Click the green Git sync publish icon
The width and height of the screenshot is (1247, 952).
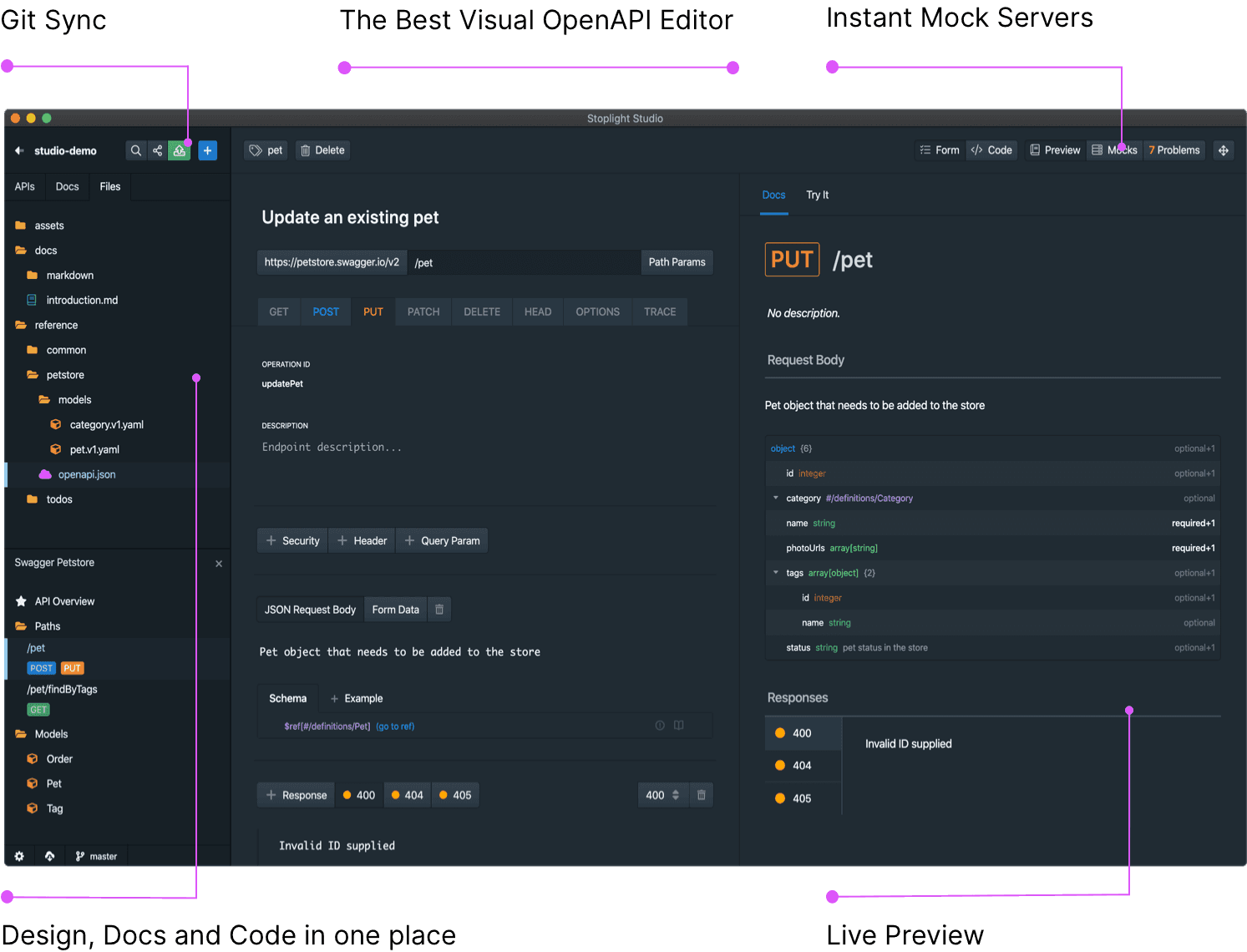[x=179, y=151]
